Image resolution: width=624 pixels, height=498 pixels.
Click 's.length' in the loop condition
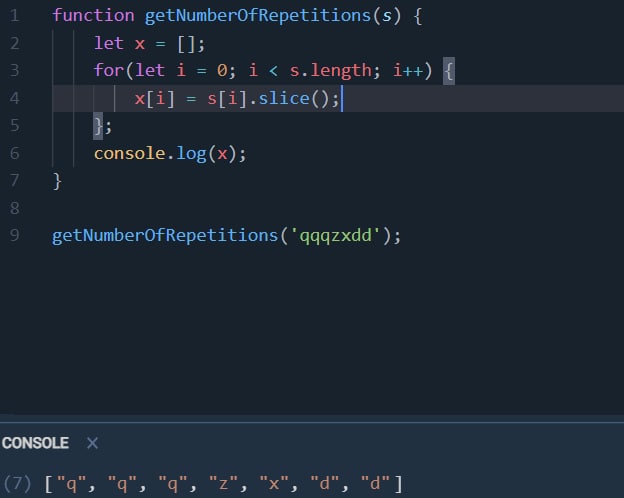[x=330, y=70]
